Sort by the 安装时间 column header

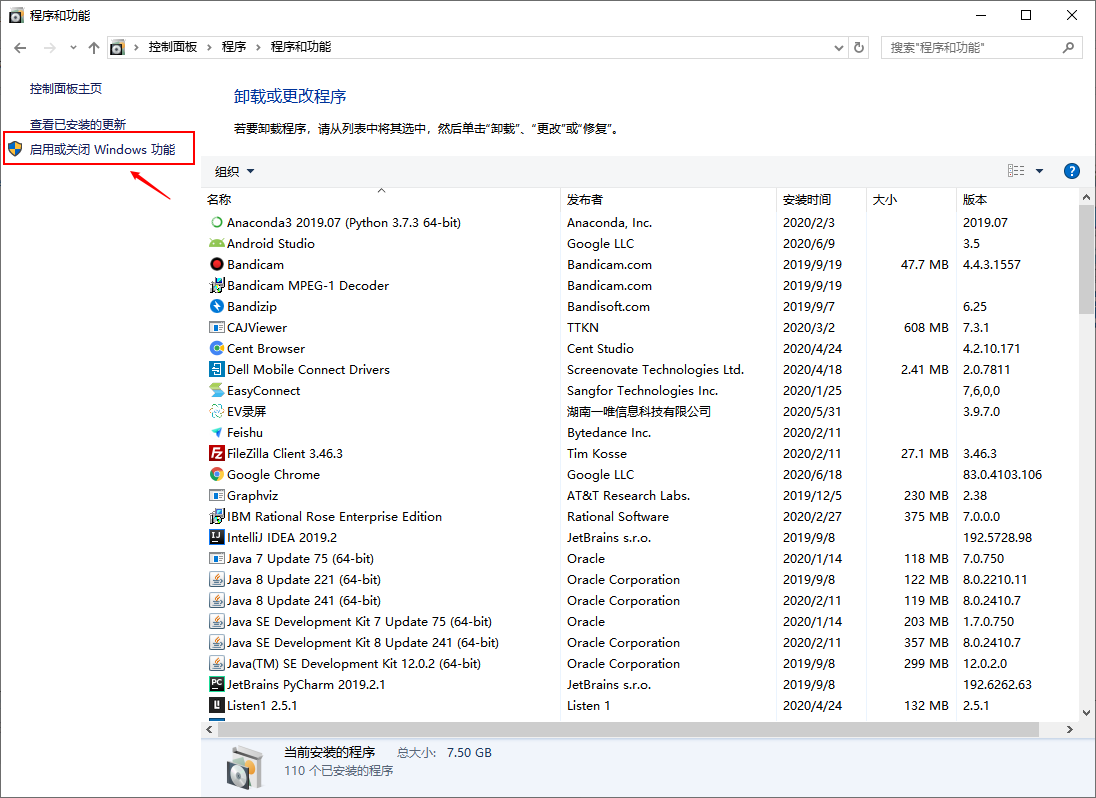[x=821, y=199]
